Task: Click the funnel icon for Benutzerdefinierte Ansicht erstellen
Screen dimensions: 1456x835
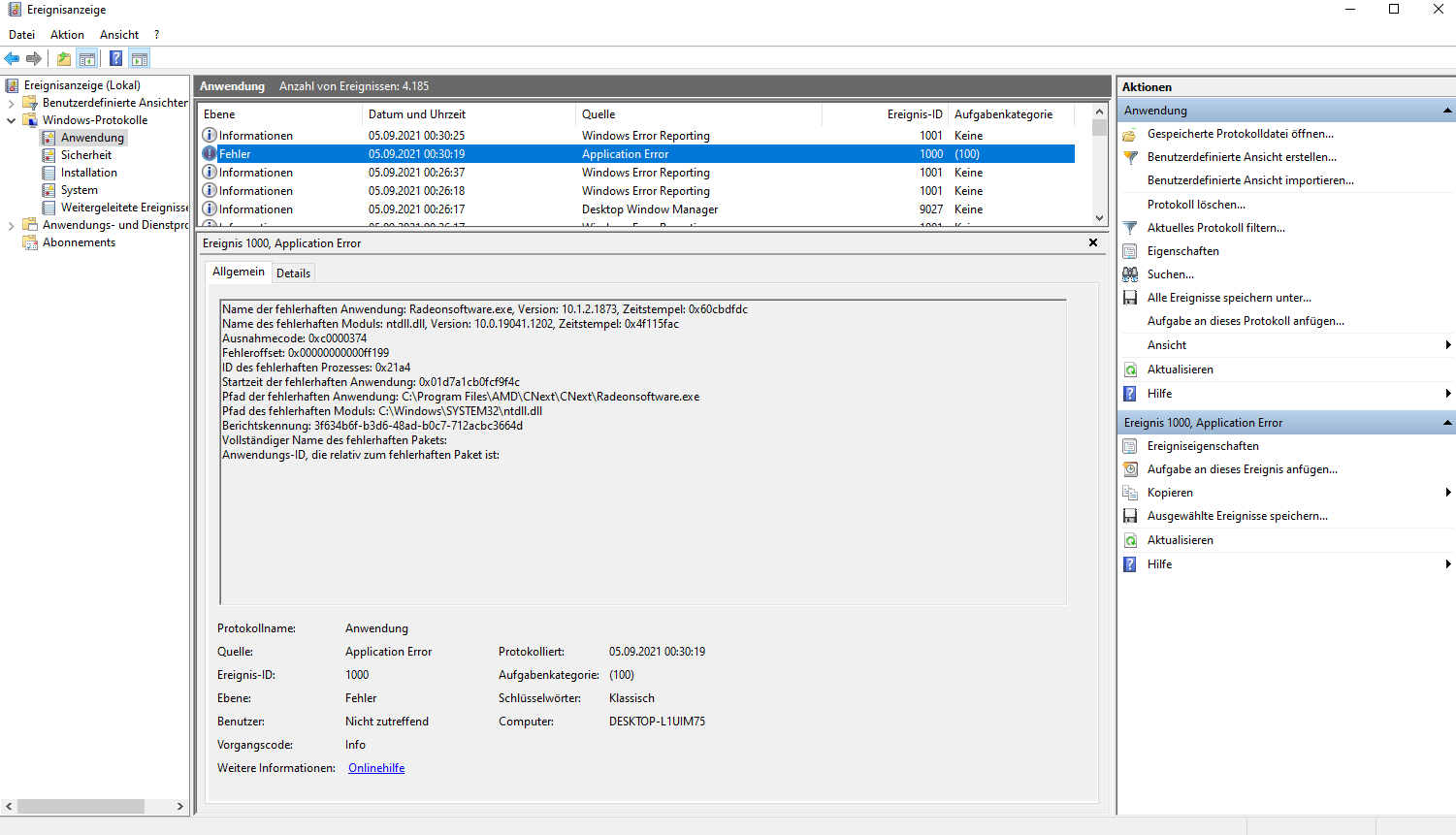Action: point(1130,157)
